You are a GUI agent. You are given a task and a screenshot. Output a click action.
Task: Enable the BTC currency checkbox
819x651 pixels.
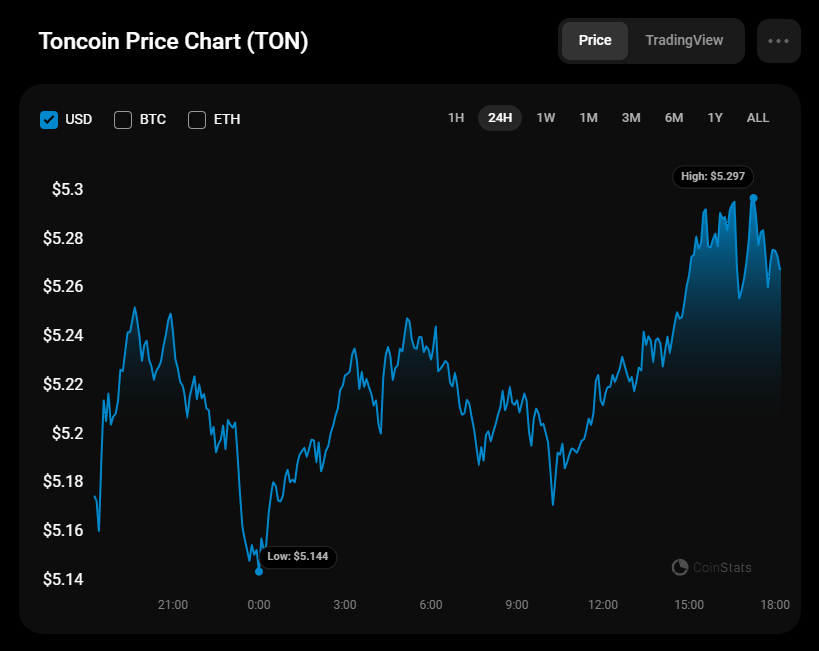[123, 120]
